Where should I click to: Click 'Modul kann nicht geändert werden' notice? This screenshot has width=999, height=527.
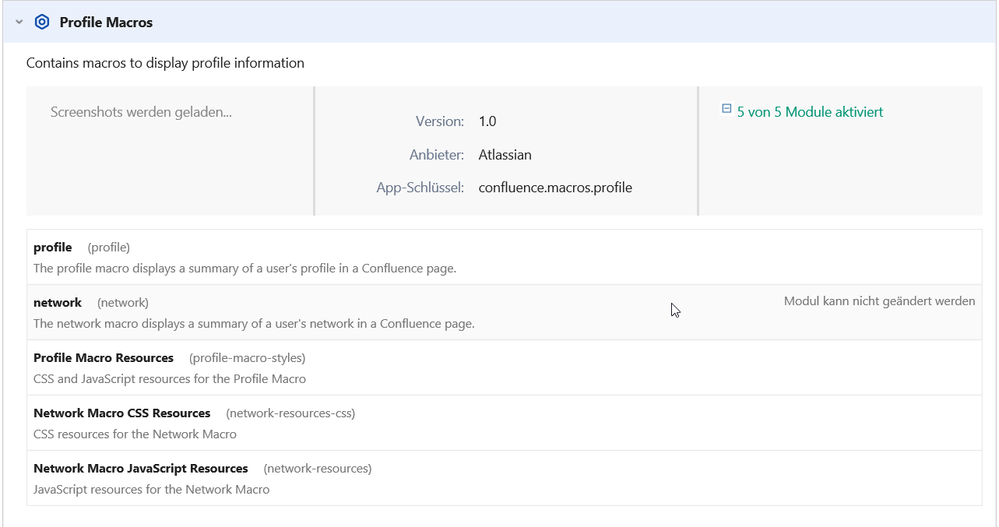point(879,301)
